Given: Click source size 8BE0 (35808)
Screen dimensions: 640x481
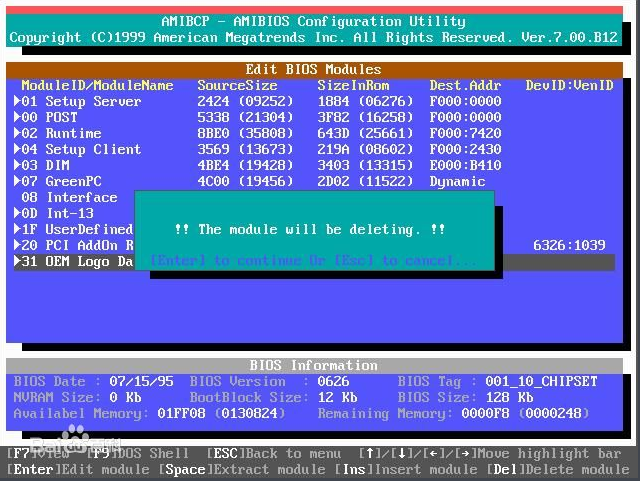Looking at the screenshot, I should click(x=245, y=133).
